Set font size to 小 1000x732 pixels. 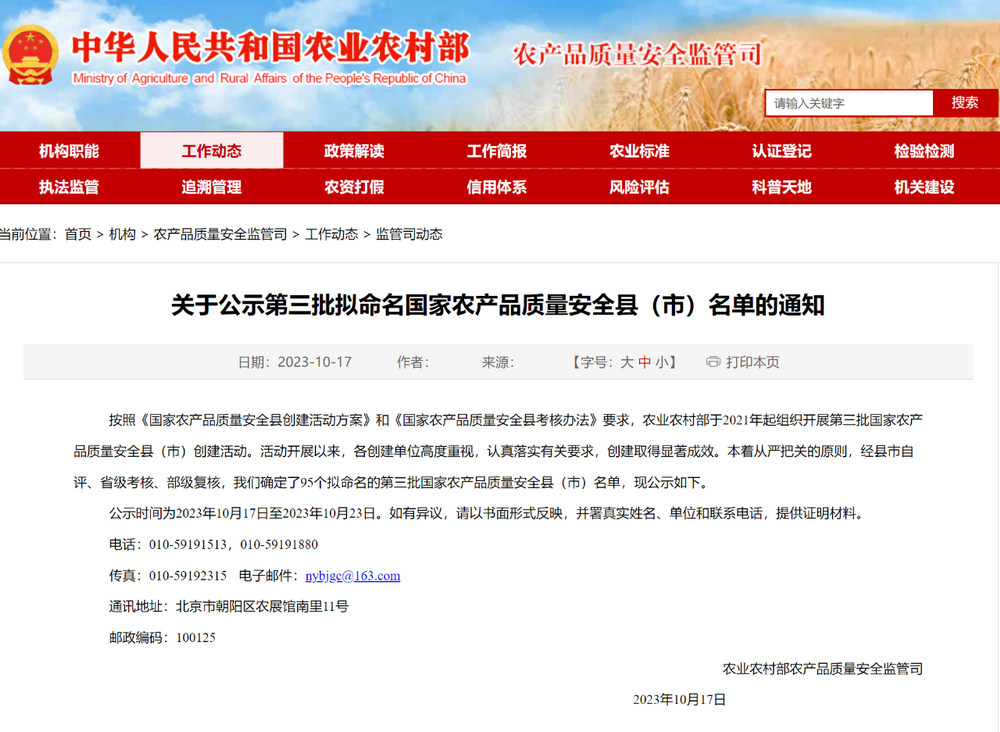[x=662, y=362]
